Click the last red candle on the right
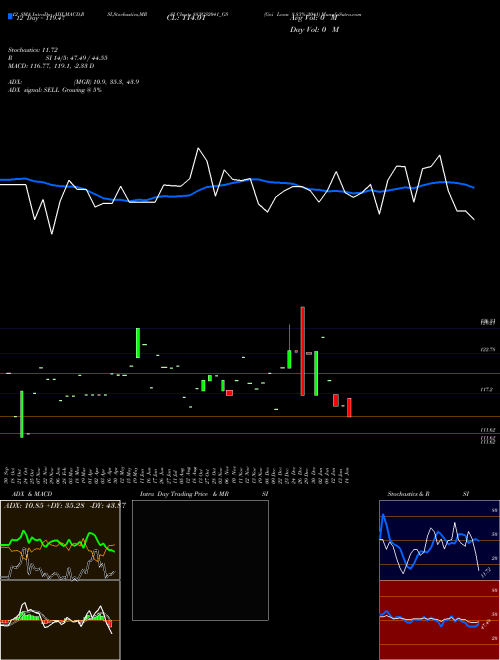The width and height of the screenshot is (500, 660). (349, 407)
